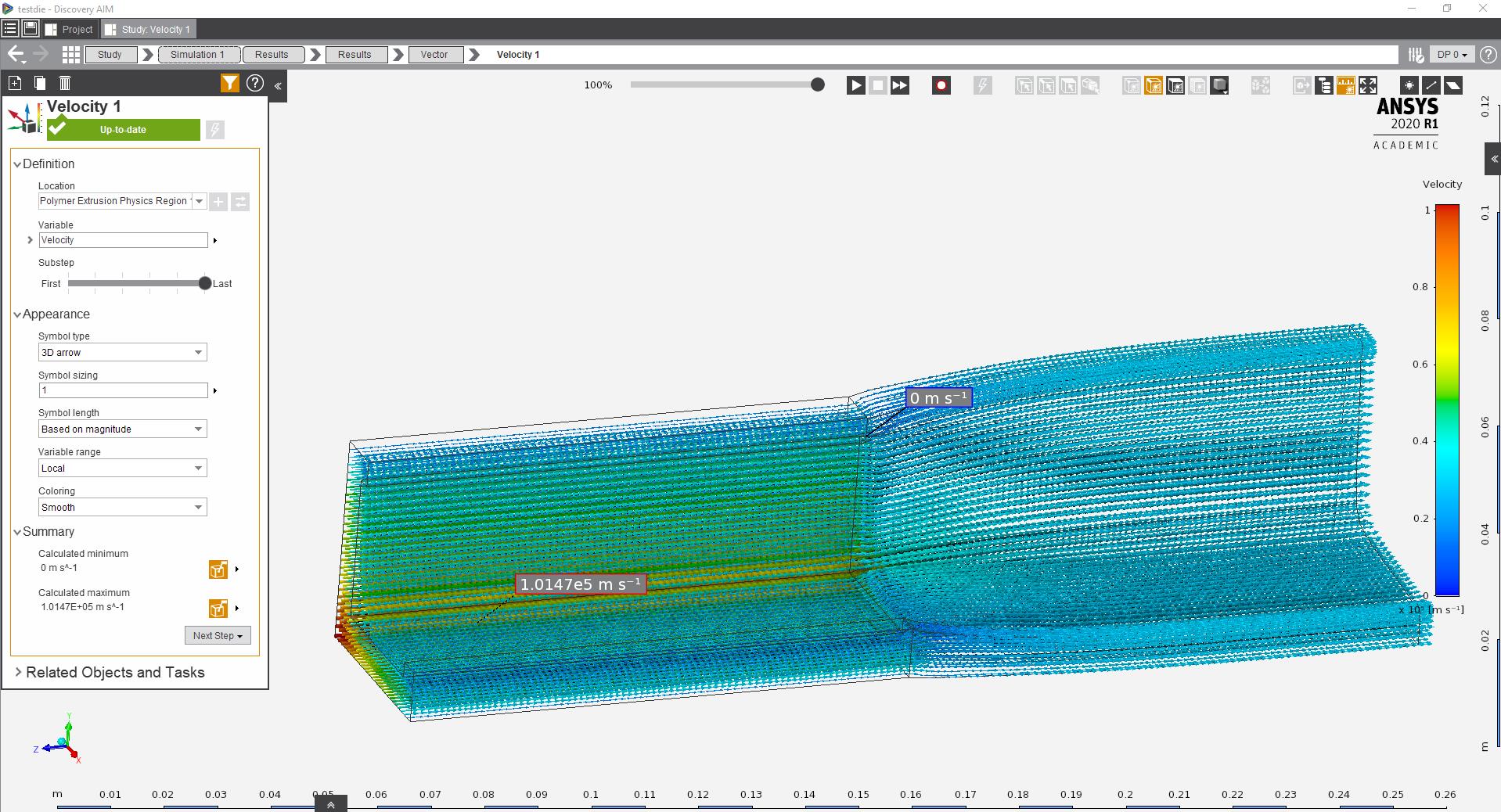Click the record animation icon
This screenshot has height=812, width=1501.
(x=940, y=84)
